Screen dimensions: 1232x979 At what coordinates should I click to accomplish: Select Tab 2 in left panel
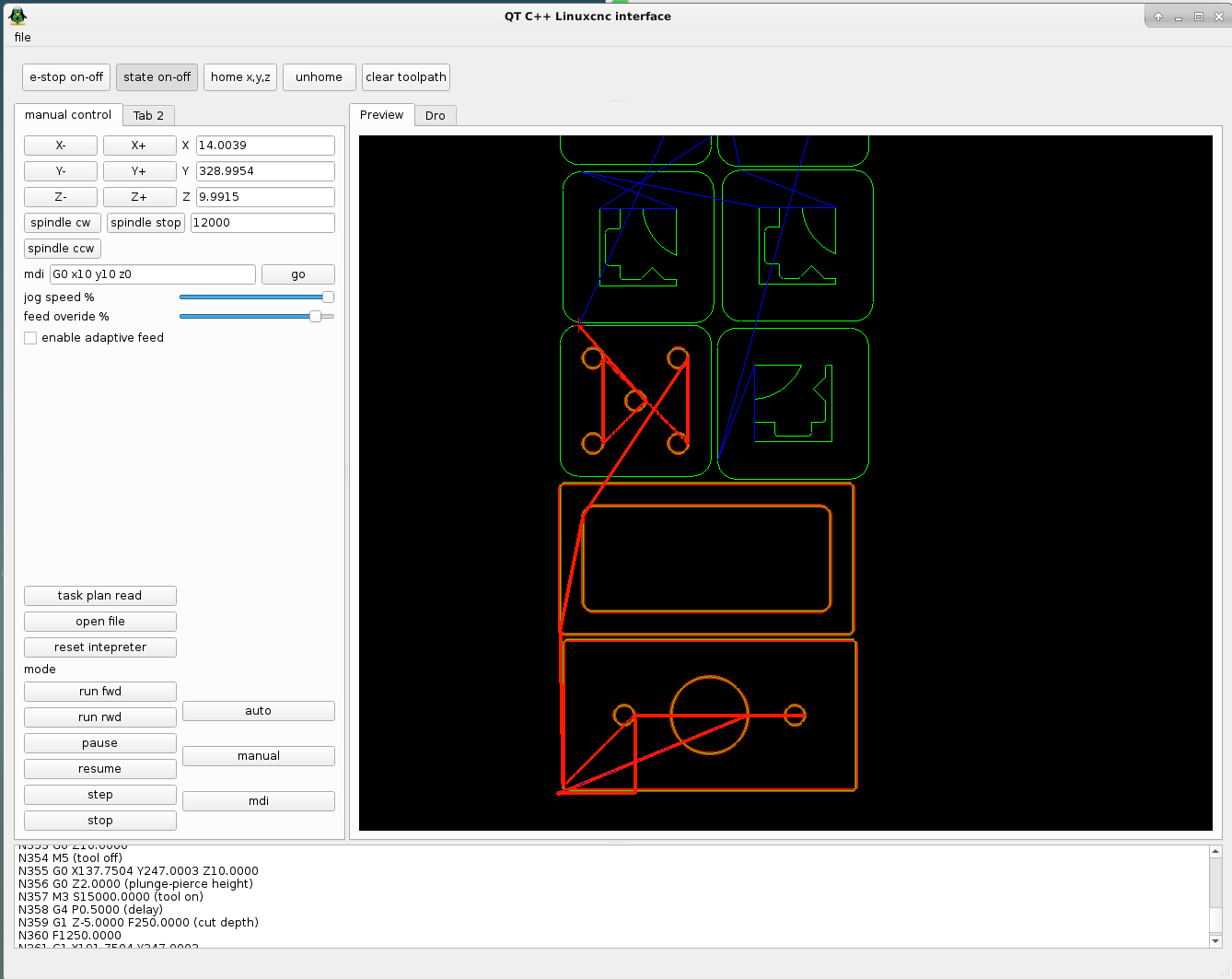point(148,116)
